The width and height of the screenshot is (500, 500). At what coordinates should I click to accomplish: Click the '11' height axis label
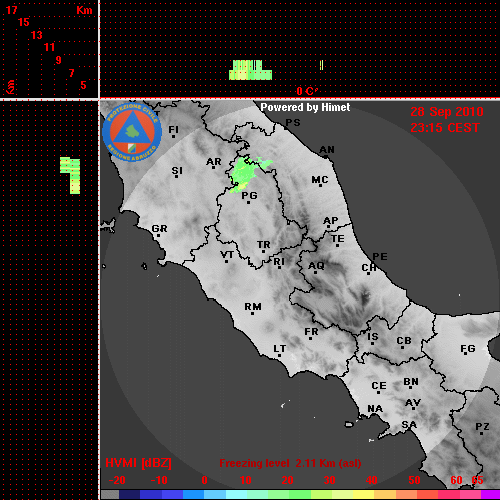pyautogui.click(x=49, y=47)
